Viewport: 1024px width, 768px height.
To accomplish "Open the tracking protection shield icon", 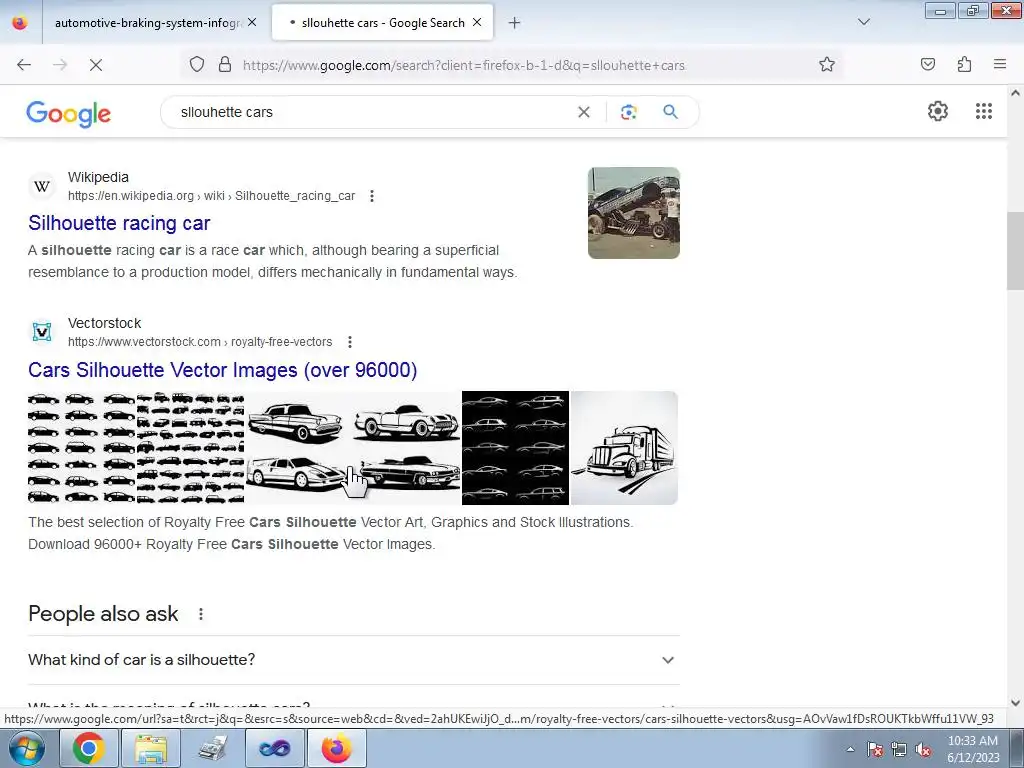I will tap(197, 64).
